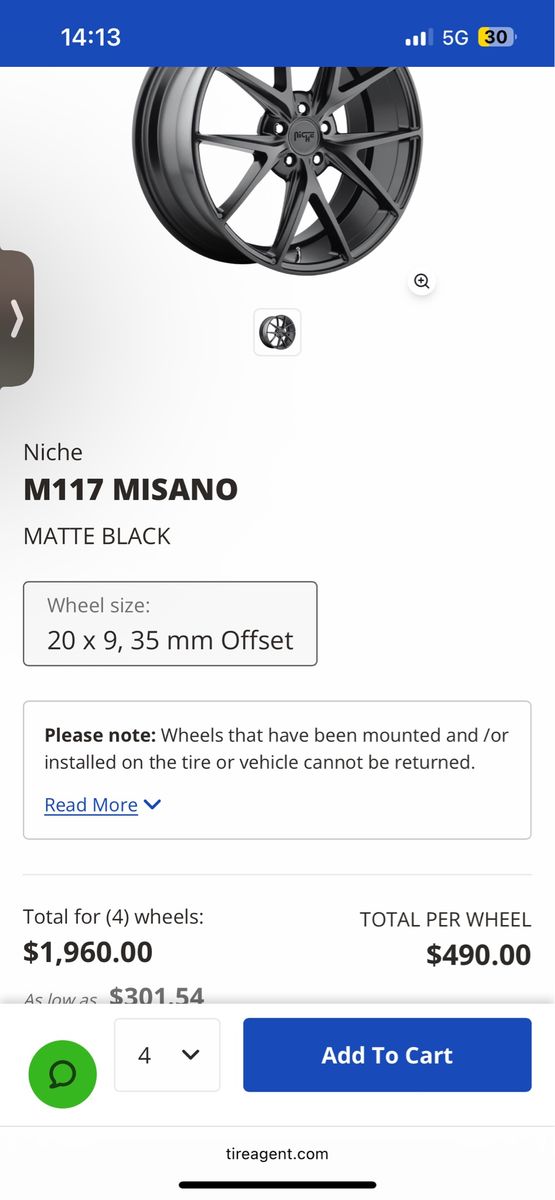Tap the As low as $301.54 financing text
Image resolution: width=555 pixels, height=1200 pixels.
click(x=114, y=996)
